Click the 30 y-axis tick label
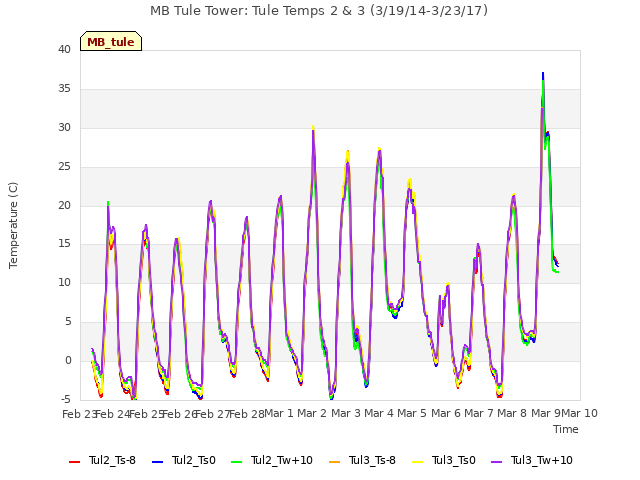The width and height of the screenshot is (640, 480). [64, 128]
